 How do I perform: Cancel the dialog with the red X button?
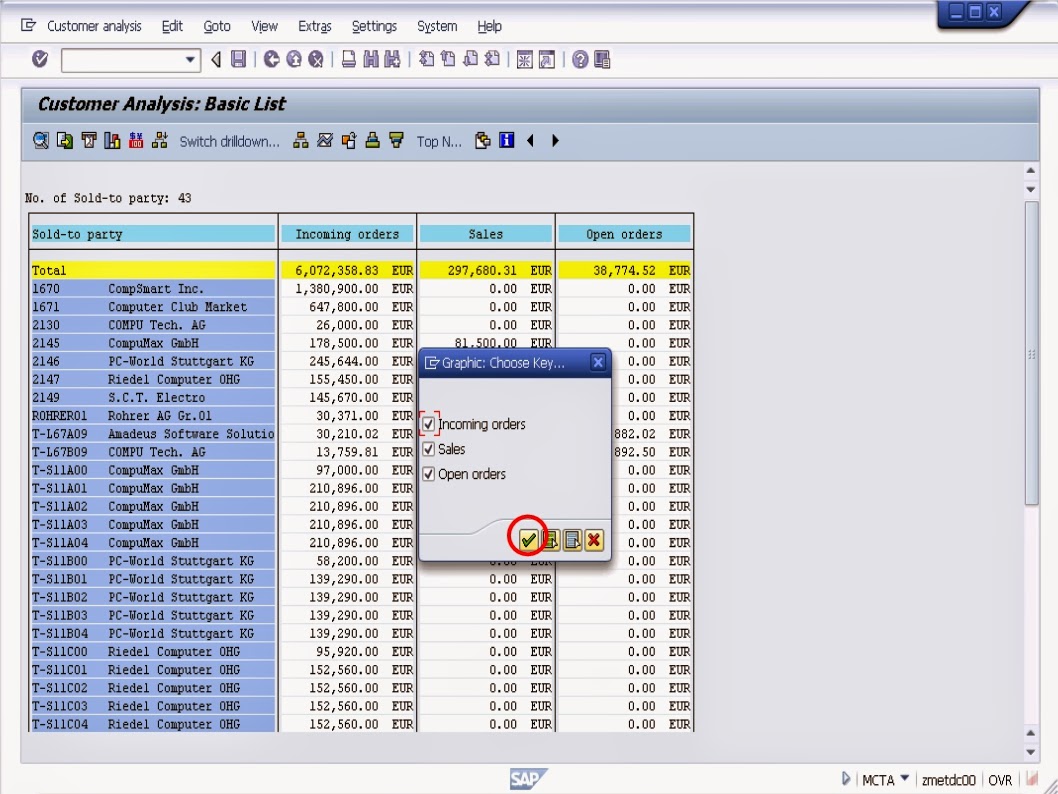tap(594, 540)
